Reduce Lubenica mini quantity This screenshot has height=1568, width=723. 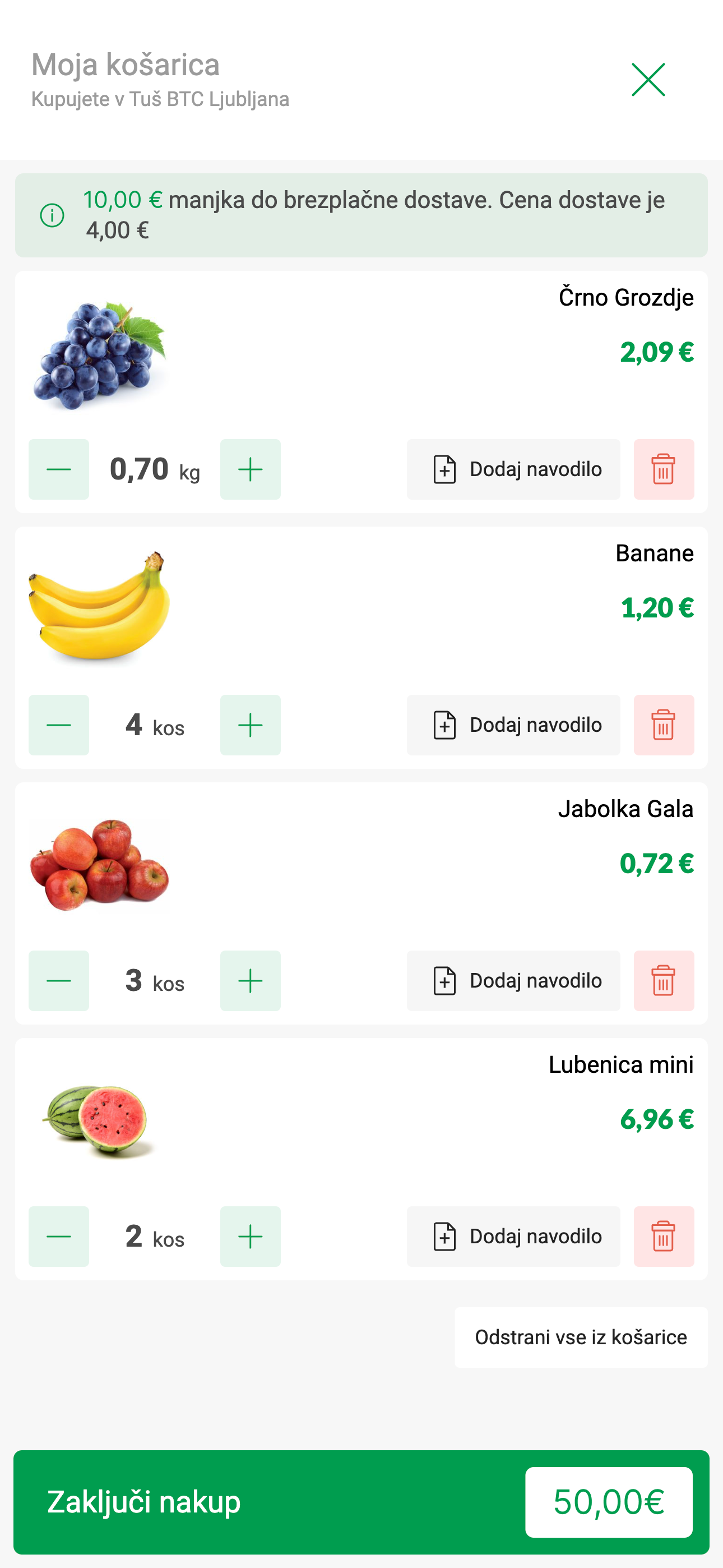[59, 1236]
